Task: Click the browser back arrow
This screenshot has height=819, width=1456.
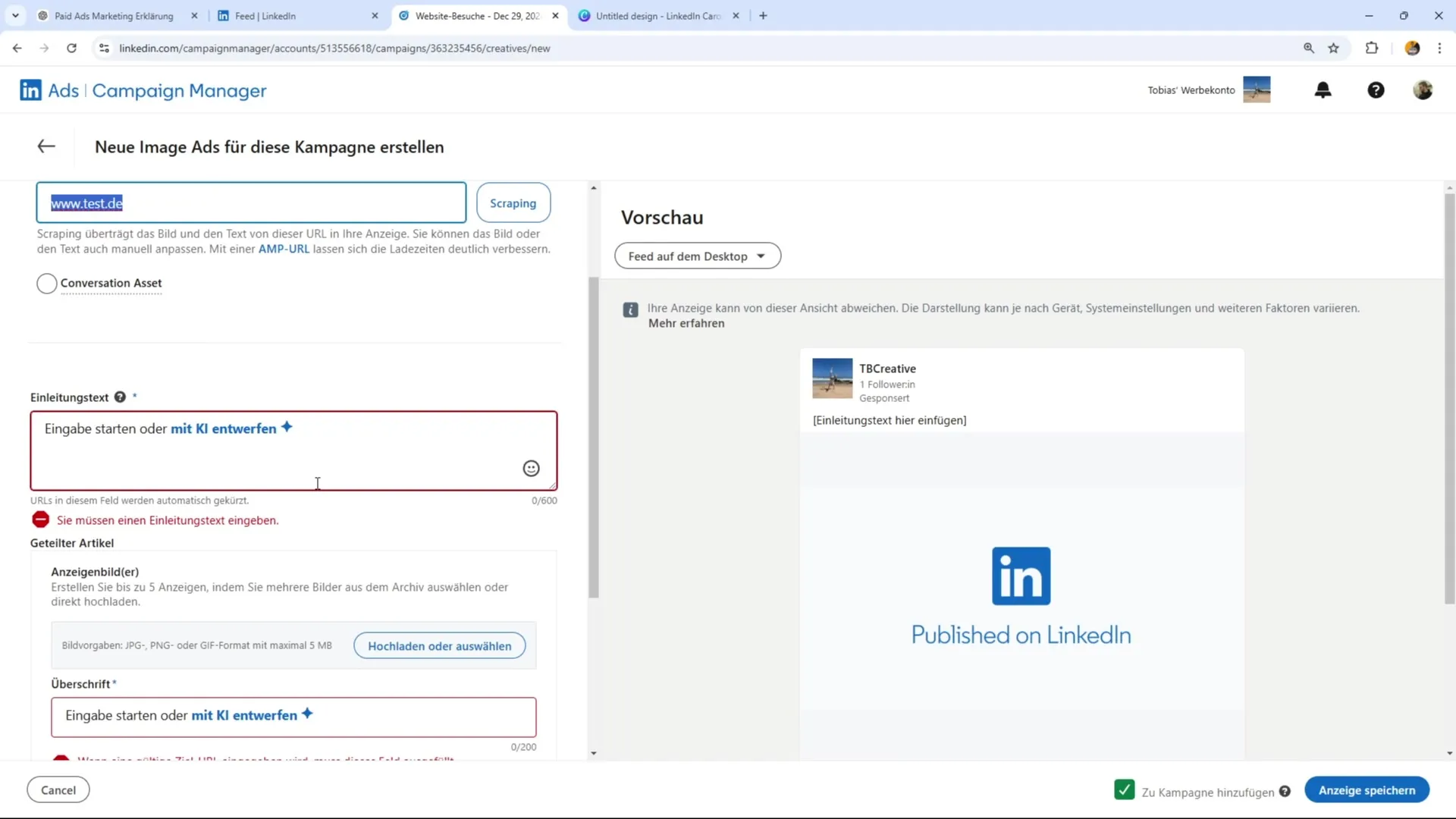Action: click(17, 48)
